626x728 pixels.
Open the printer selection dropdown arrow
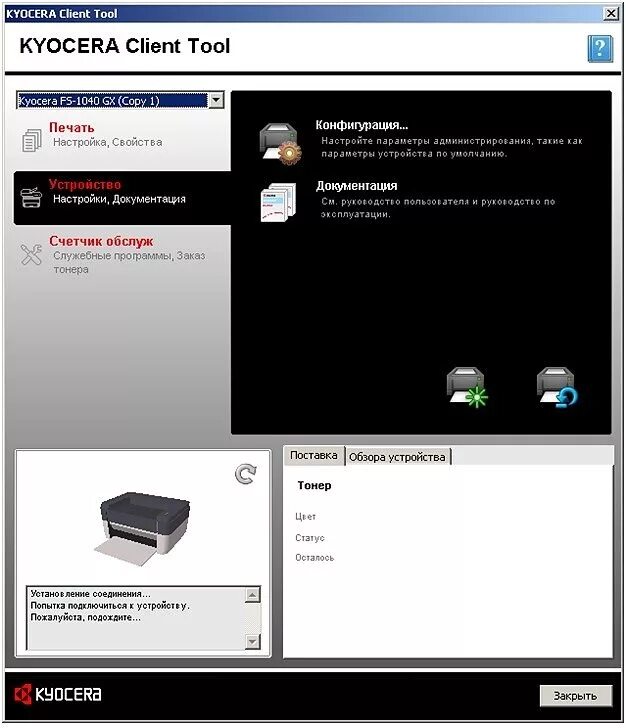point(216,100)
